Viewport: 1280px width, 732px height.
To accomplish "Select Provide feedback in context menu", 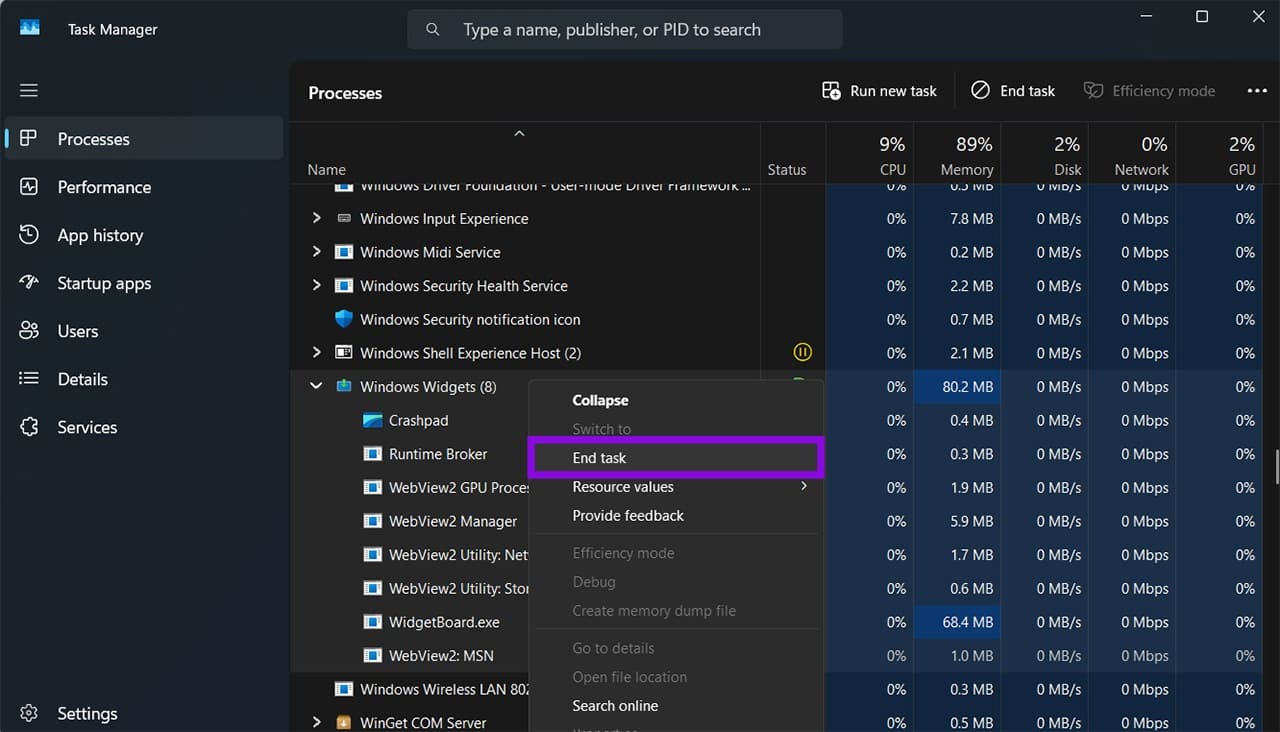I will pos(675,516).
